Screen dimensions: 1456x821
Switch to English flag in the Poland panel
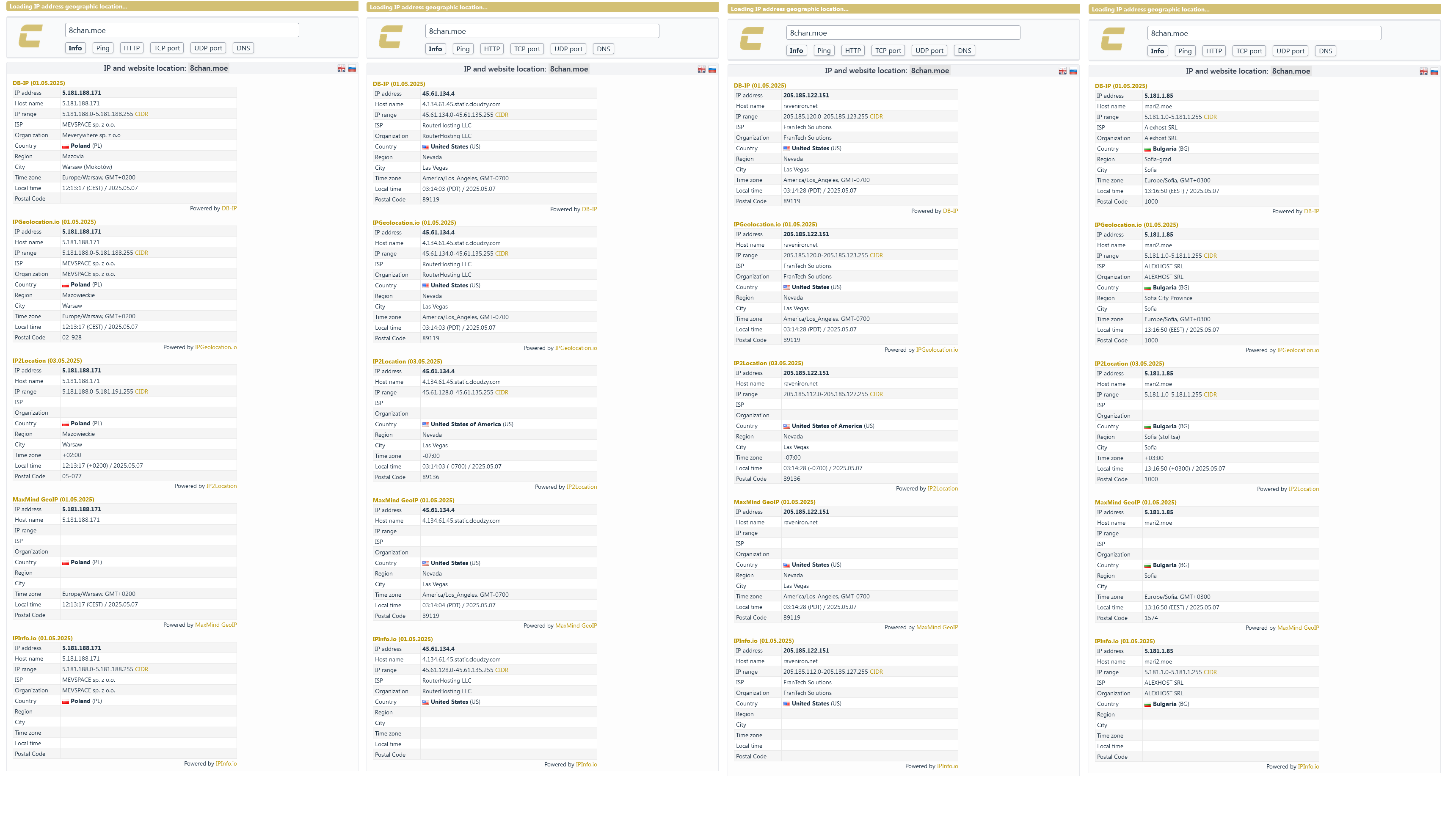tap(342, 69)
